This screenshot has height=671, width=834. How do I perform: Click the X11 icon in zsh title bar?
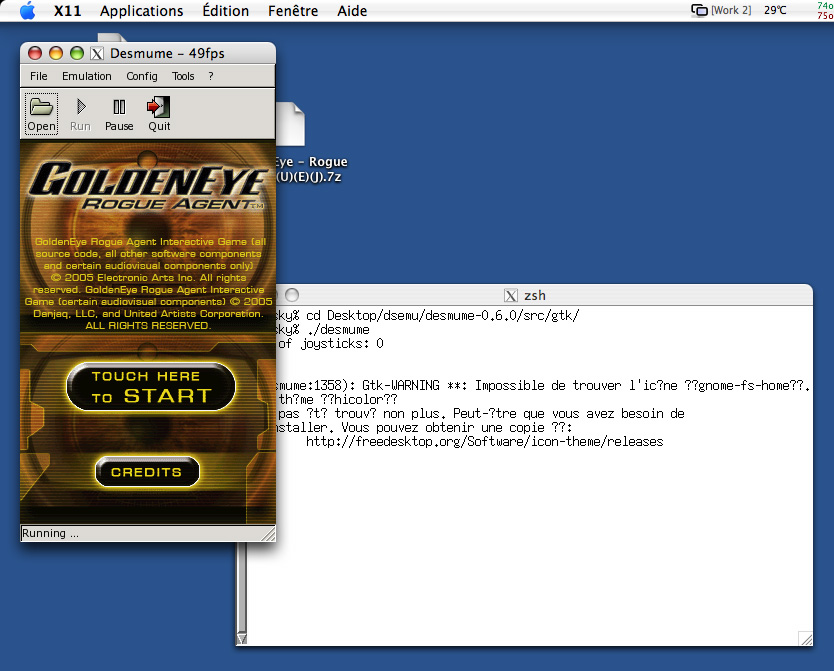511,296
